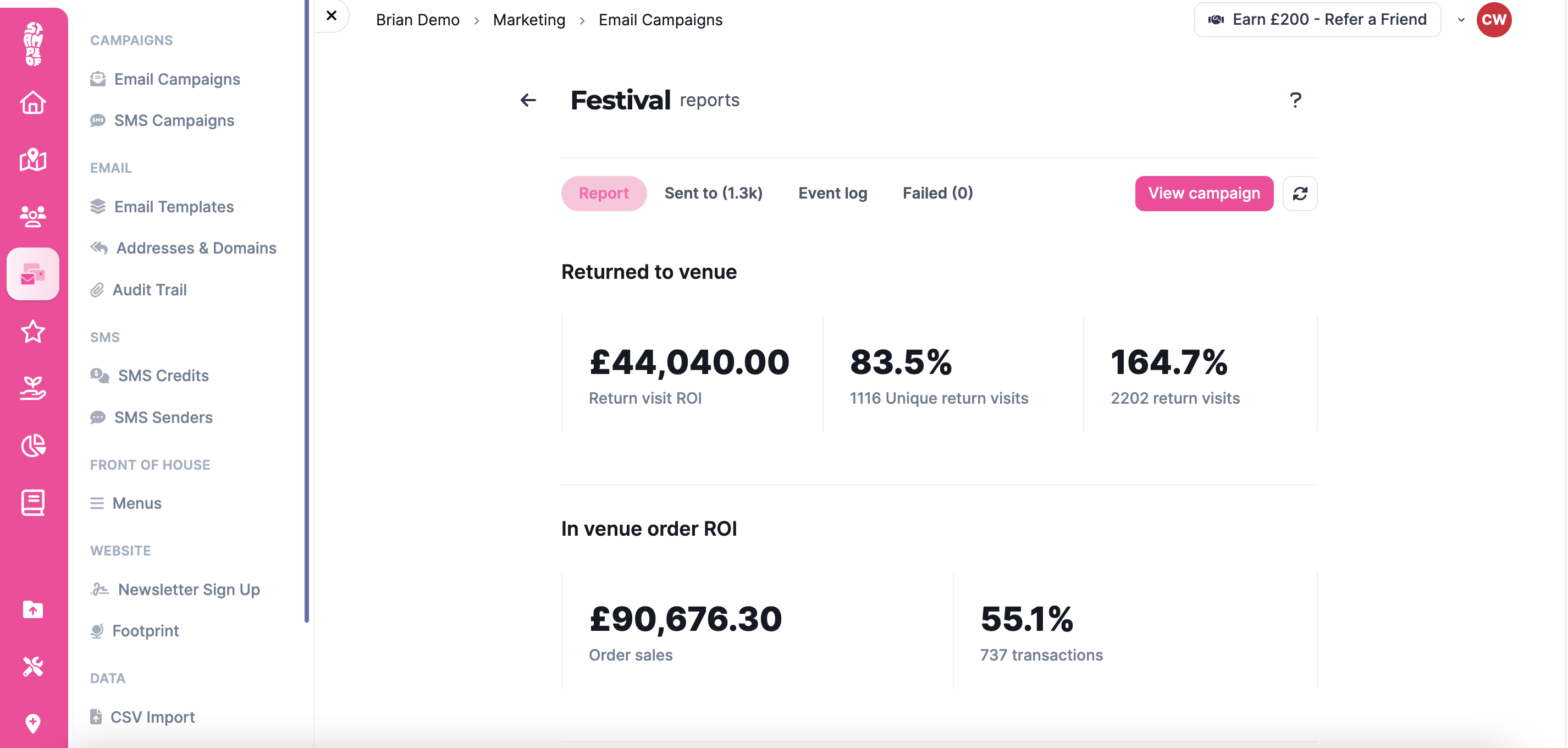This screenshot has width=1568, height=748.
Task: Click the Marketing breadcrumb link
Action: tap(528, 19)
